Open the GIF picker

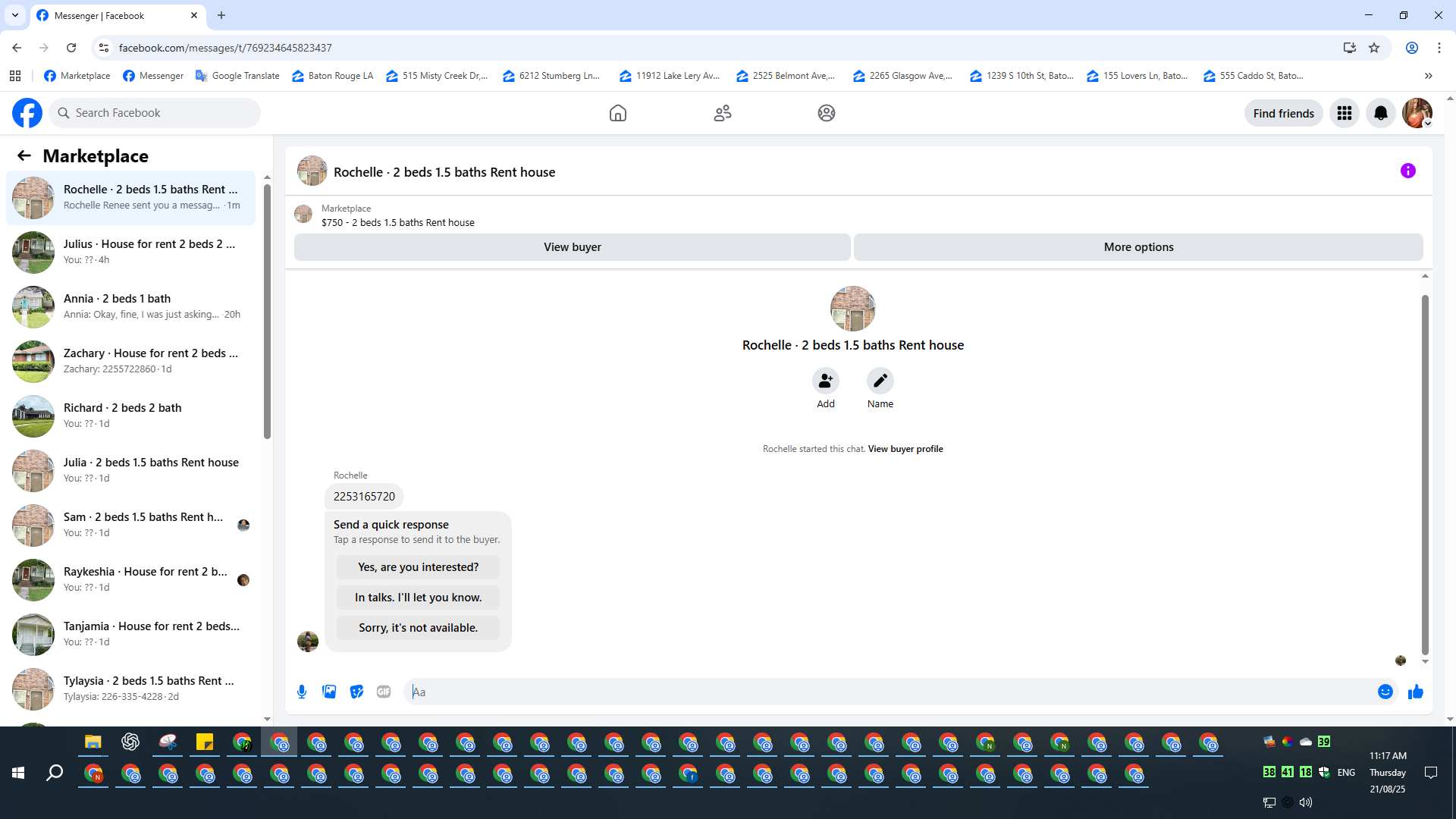click(384, 692)
